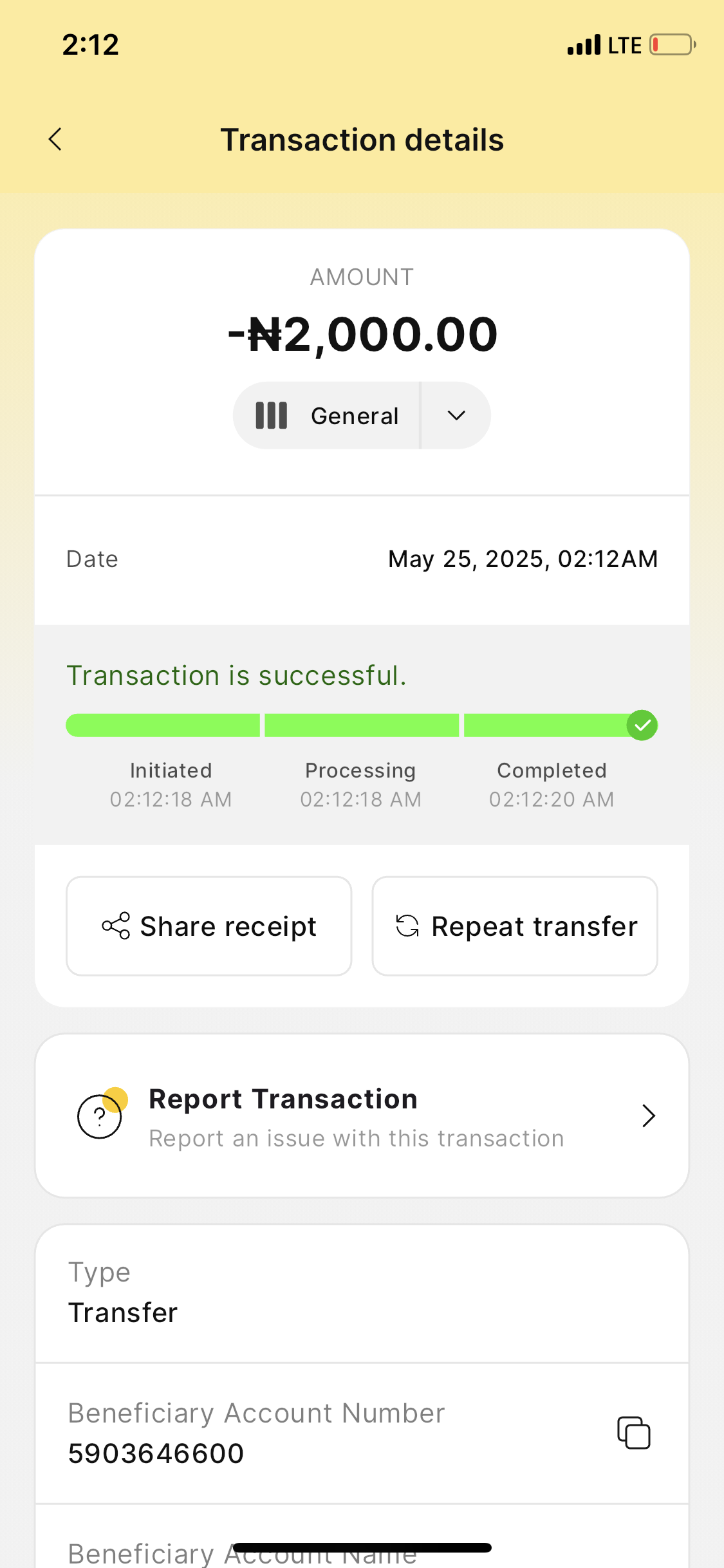Screen dimensions: 724x1568
Task: Tap the account number 5903646600
Action: pyautogui.click(x=156, y=1453)
